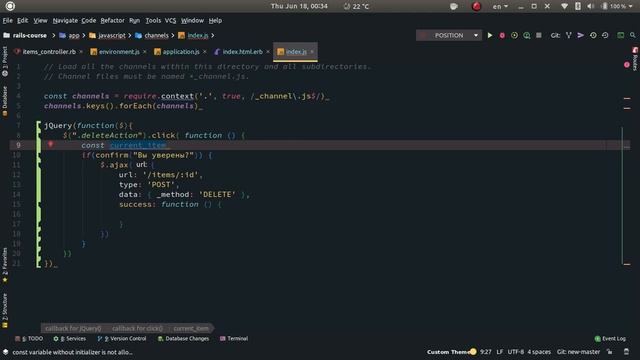Push commits with the purple arrow icon
640x360 pixels.
(x=580, y=36)
